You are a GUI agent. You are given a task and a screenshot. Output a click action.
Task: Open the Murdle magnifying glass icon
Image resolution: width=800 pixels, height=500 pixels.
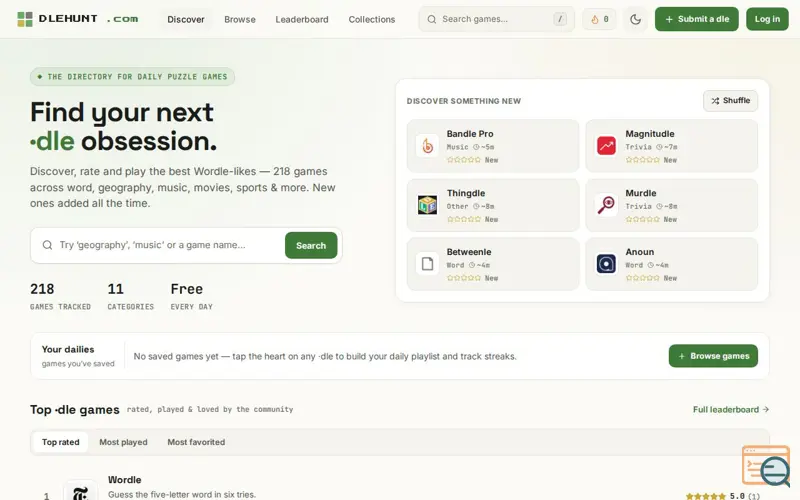pyautogui.click(x=606, y=205)
